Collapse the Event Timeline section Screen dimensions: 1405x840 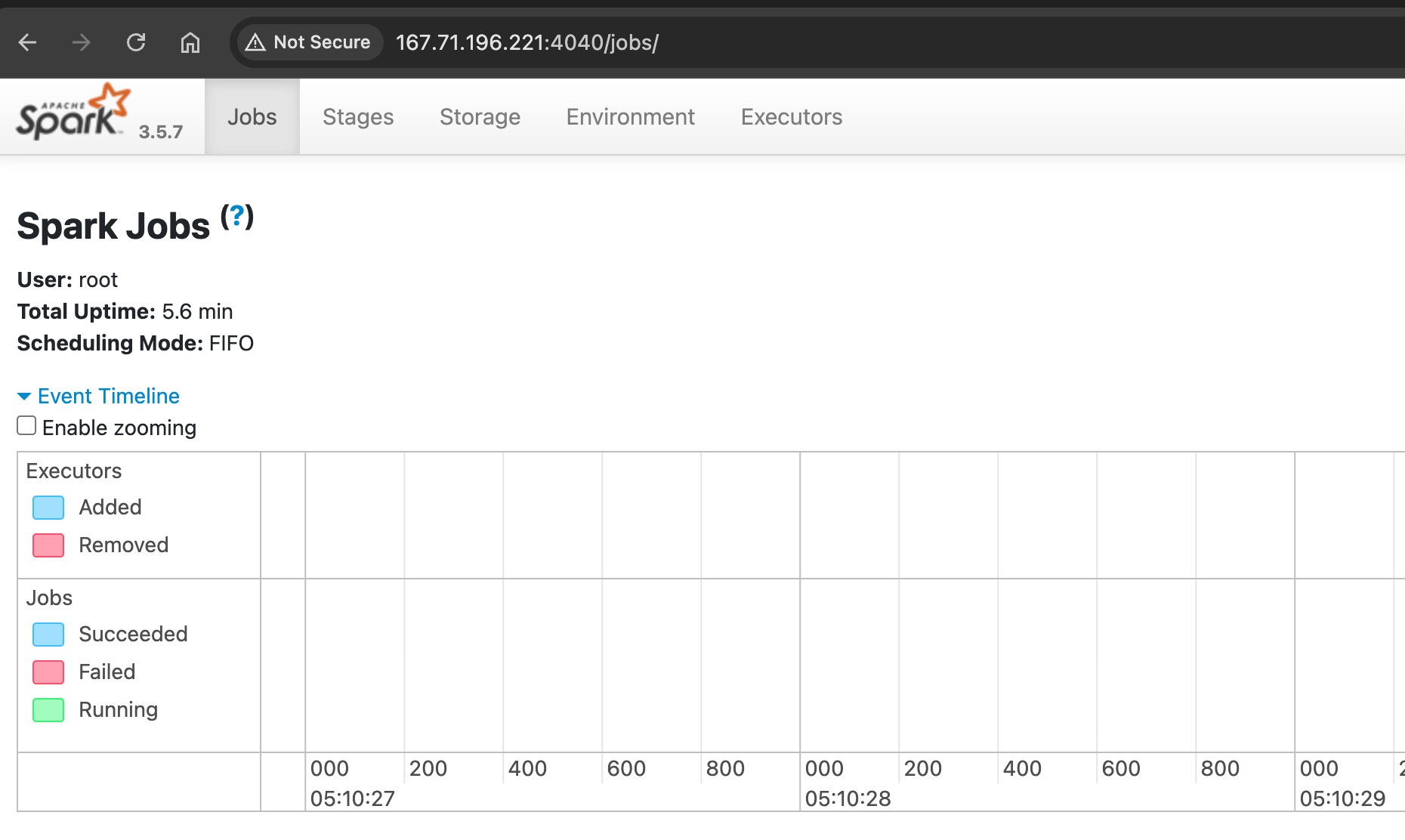click(x=108, y=396)
